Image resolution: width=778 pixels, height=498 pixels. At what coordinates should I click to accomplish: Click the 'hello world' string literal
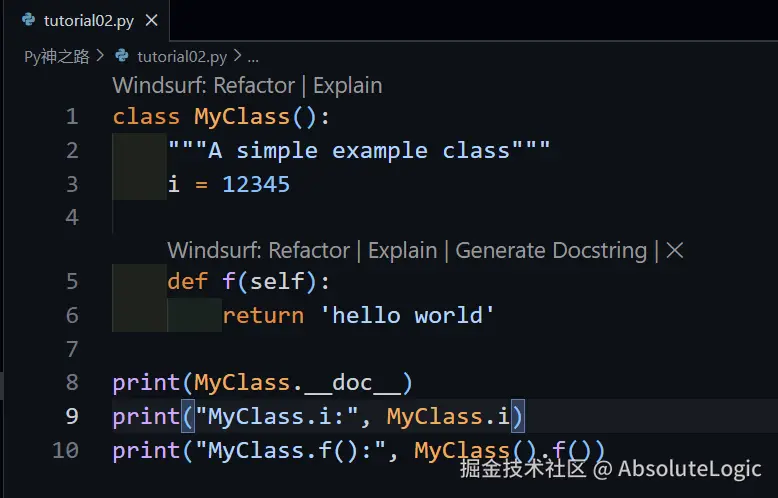(x=407, y=315)
